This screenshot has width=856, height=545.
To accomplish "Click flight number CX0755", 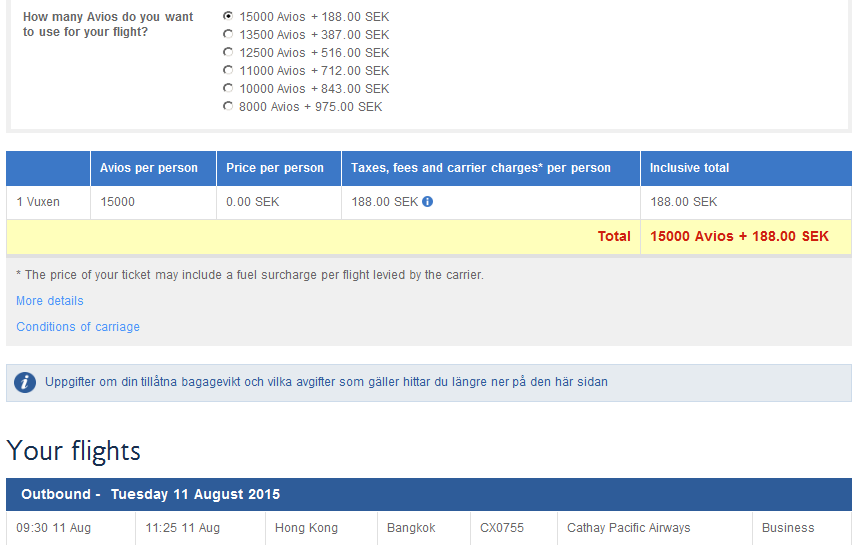I will [x=502, y=528].
